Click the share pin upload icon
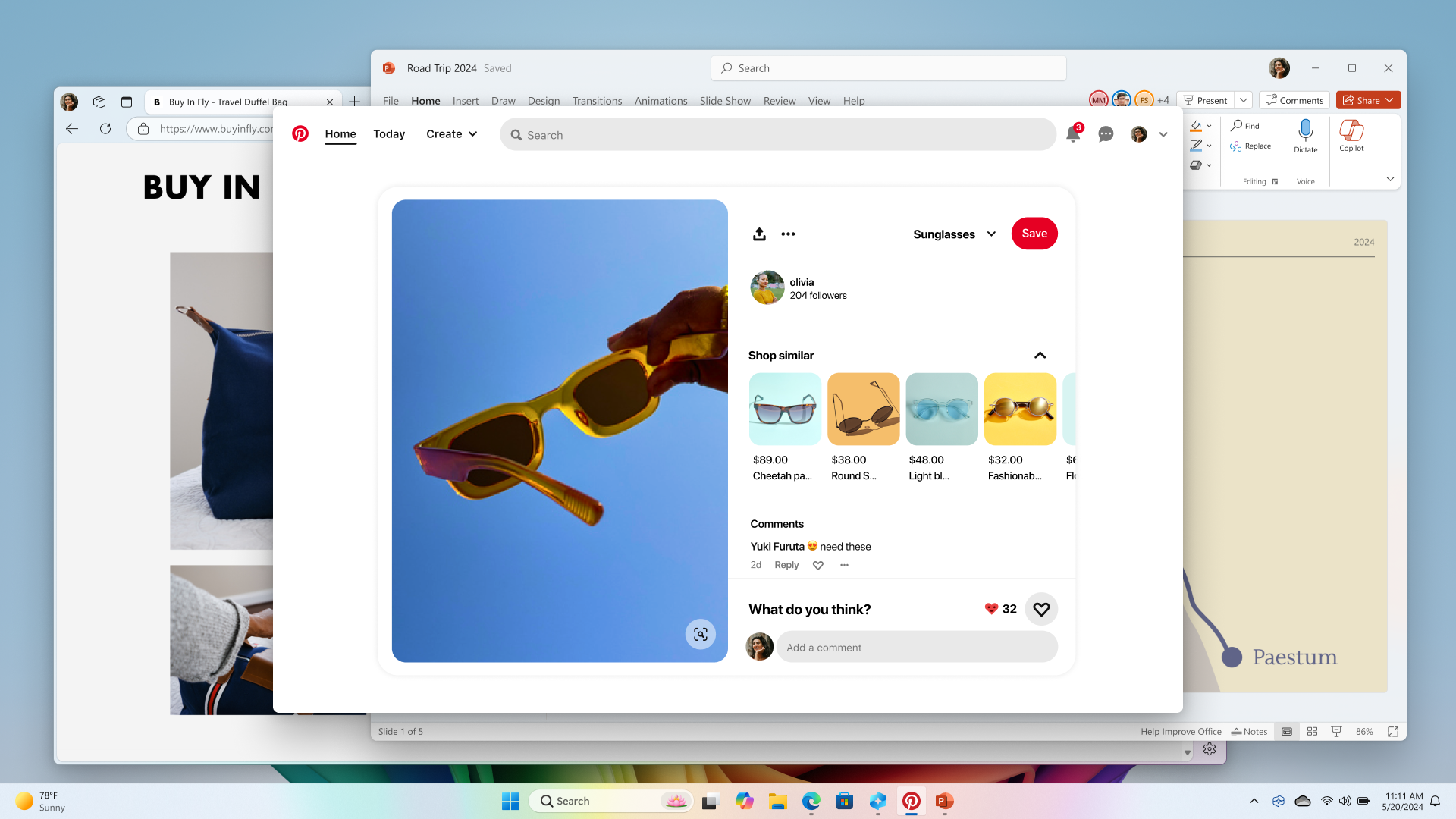The width and height of the screenshot is (1456, 819). [x=759, y=234]
